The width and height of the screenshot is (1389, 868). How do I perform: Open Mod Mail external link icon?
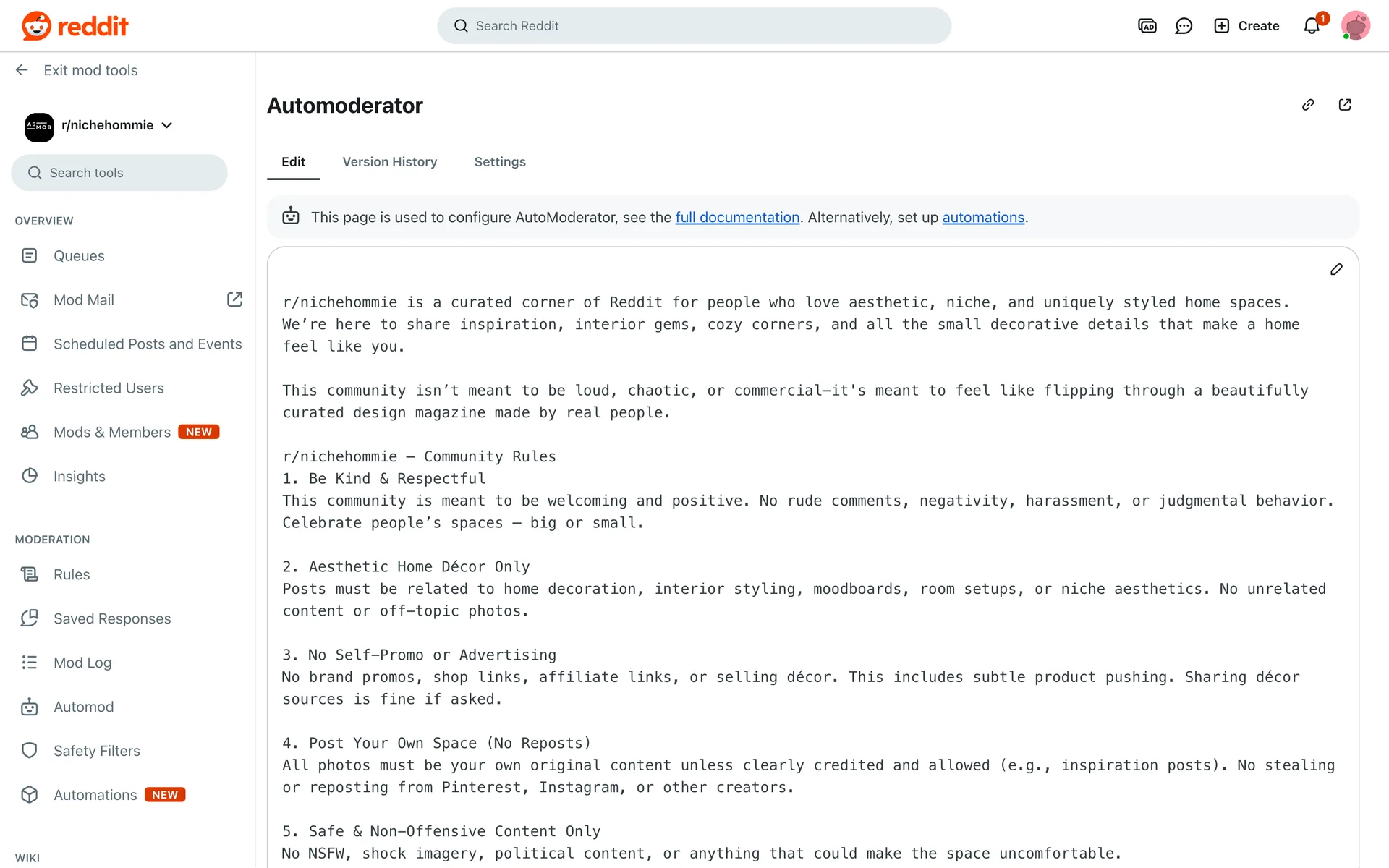tap(234, 299)
